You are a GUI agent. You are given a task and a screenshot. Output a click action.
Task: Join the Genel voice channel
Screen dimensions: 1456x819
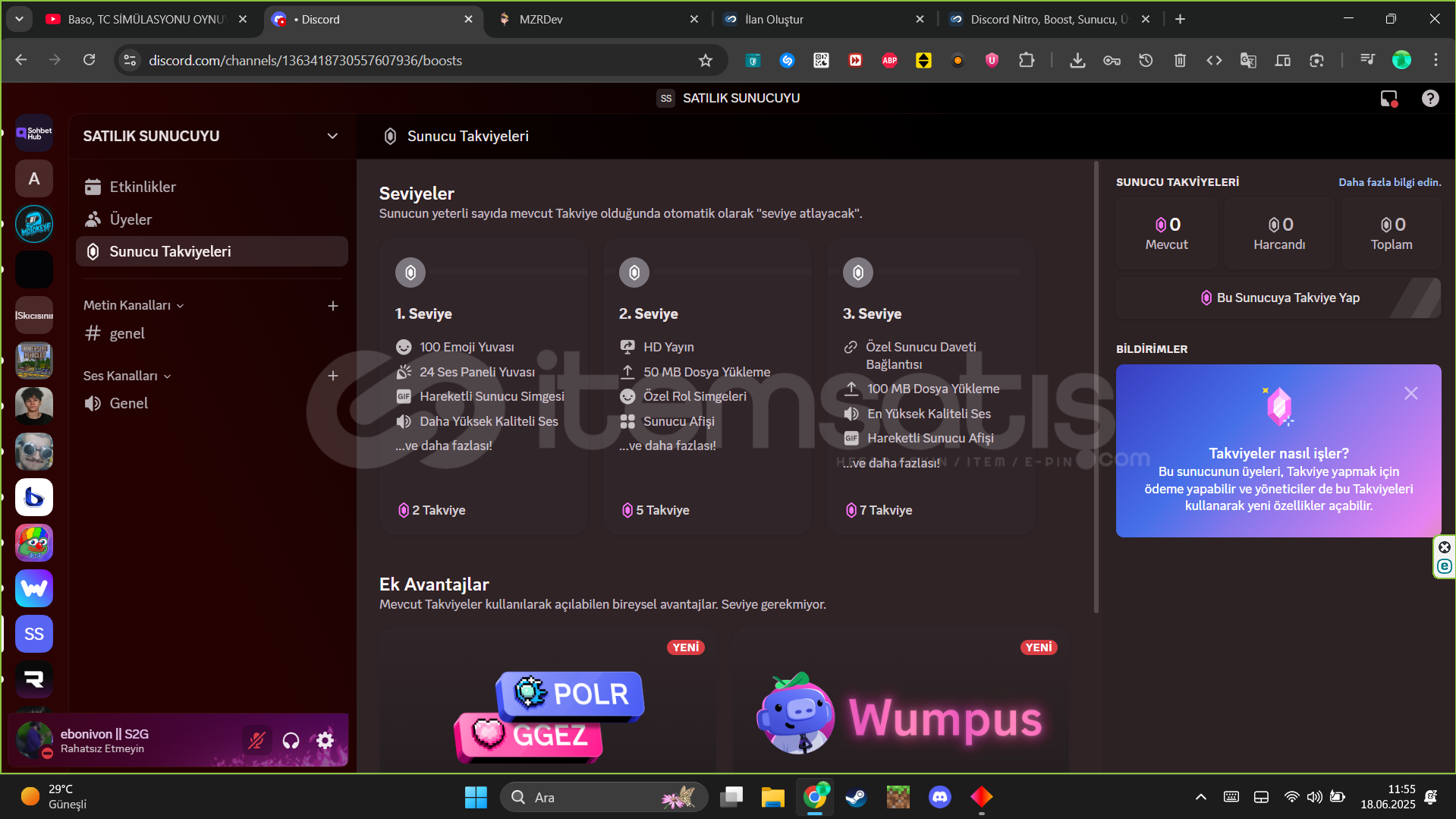click(x=212, y=403)
